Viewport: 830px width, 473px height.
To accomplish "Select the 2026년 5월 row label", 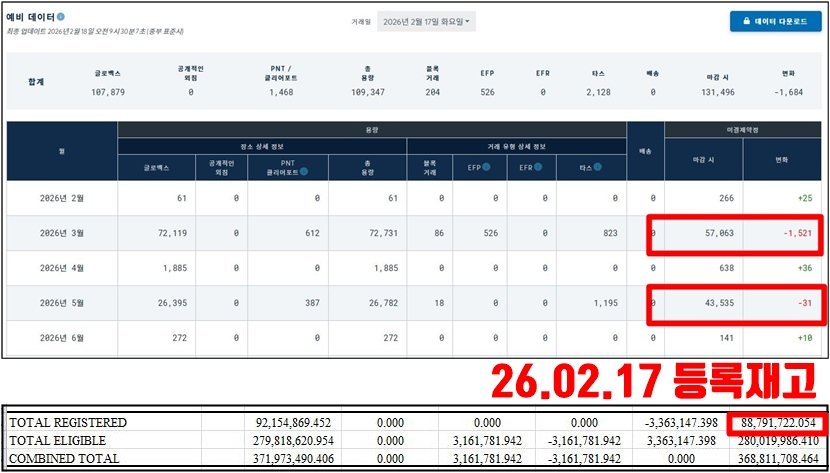I will (x=62, y=303).
